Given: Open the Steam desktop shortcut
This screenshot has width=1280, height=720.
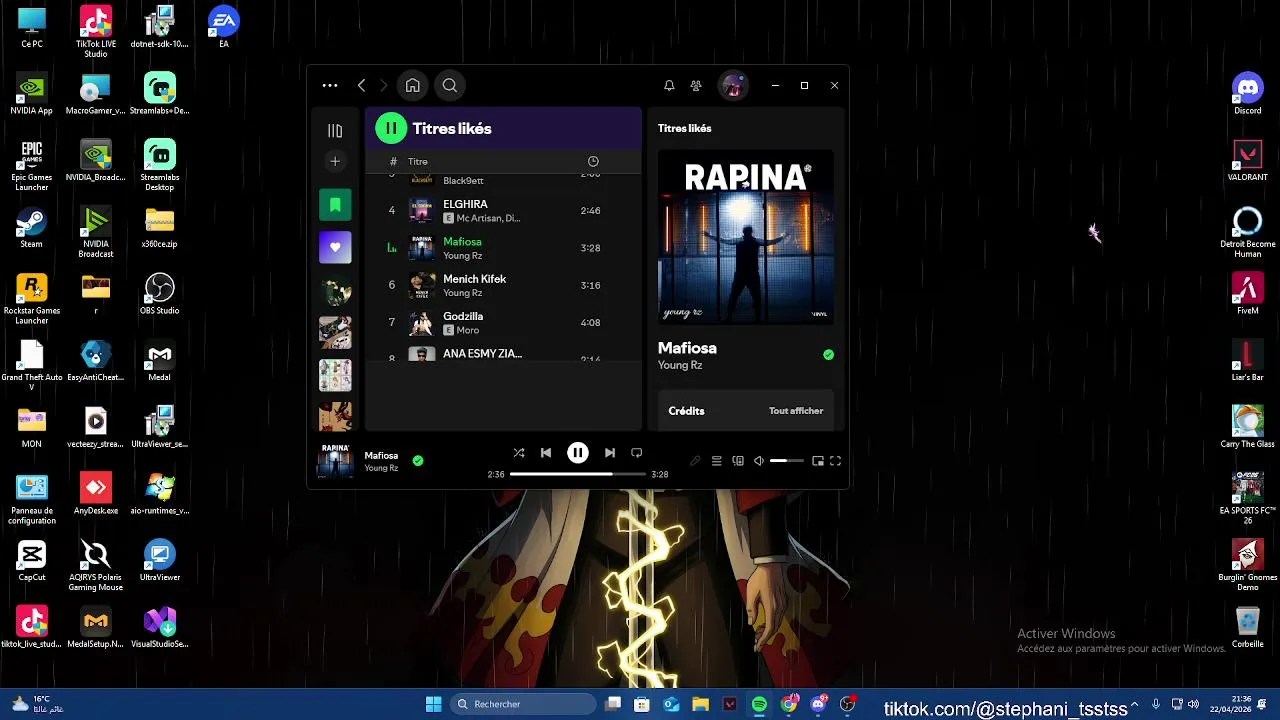Looking at the screenshot, I should click(x=31, y=228).
